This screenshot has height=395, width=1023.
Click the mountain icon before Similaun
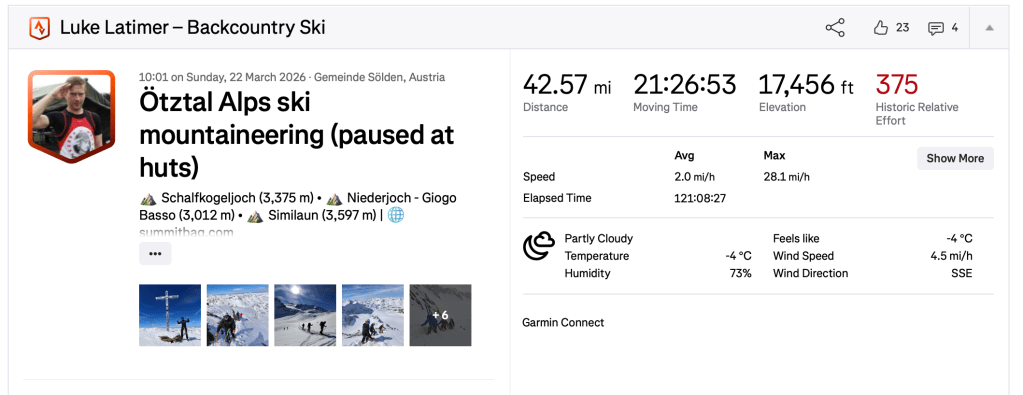pos(255,215)
